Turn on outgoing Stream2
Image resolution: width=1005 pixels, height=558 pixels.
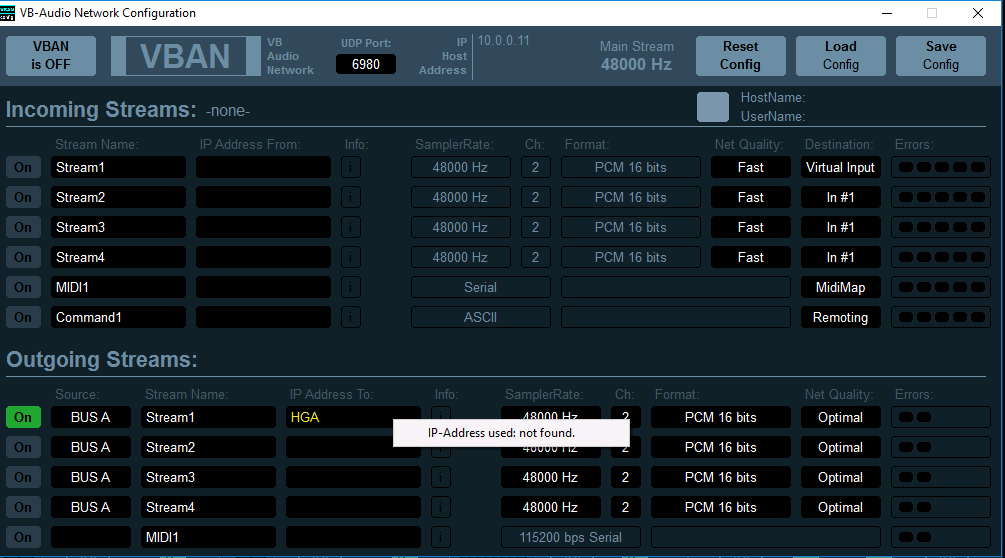point(23,447)
